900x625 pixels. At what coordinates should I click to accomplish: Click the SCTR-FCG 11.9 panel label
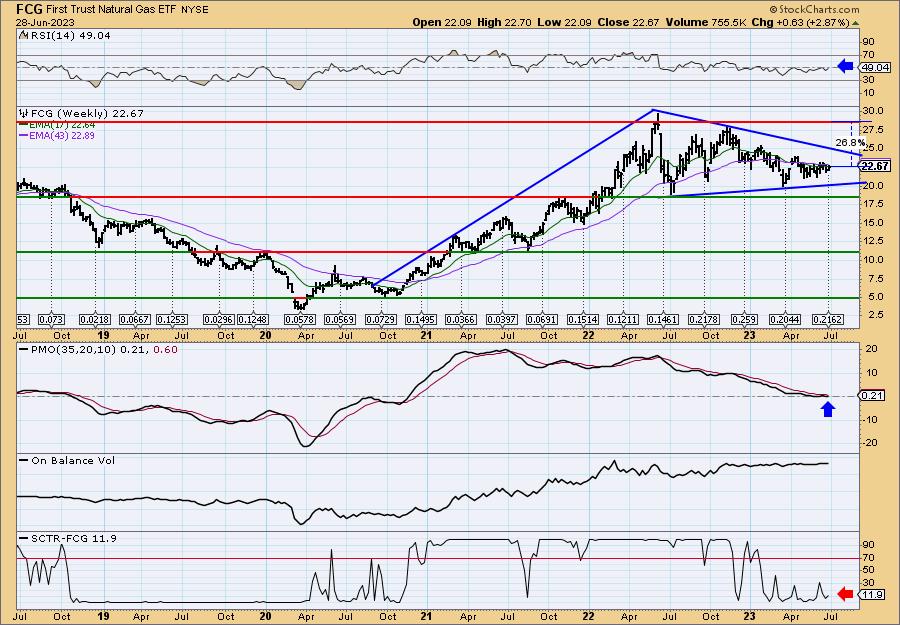pyautogui.click(x=68, y=538)
